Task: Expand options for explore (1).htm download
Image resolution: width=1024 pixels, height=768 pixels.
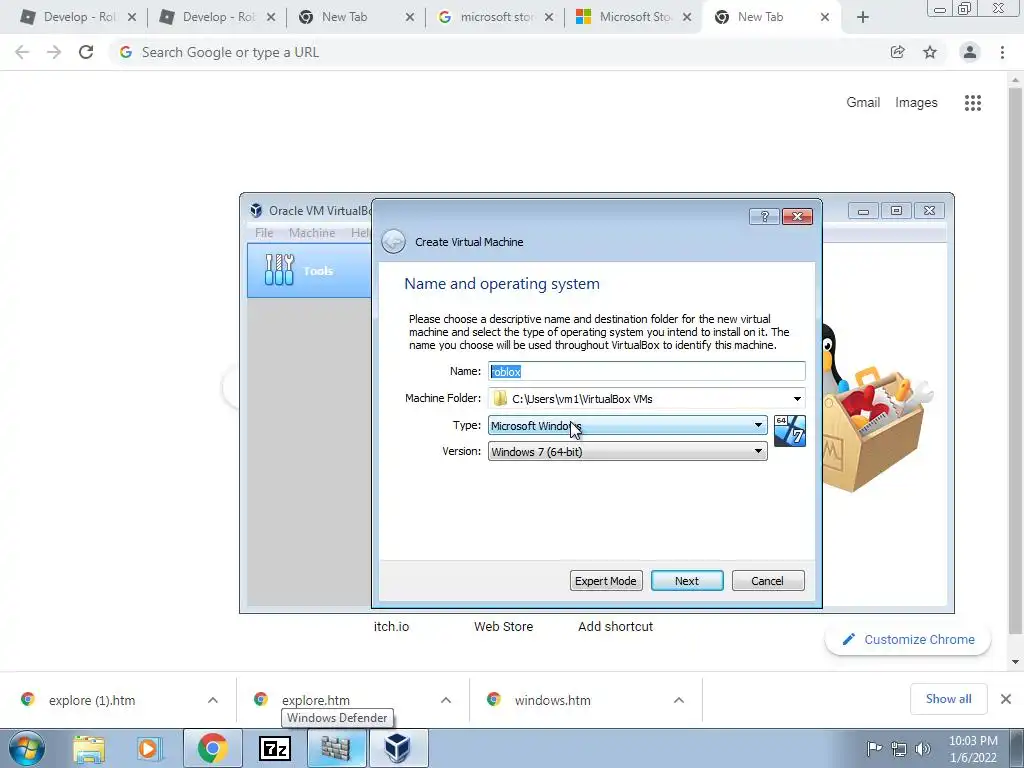Action: pos(213,700)
